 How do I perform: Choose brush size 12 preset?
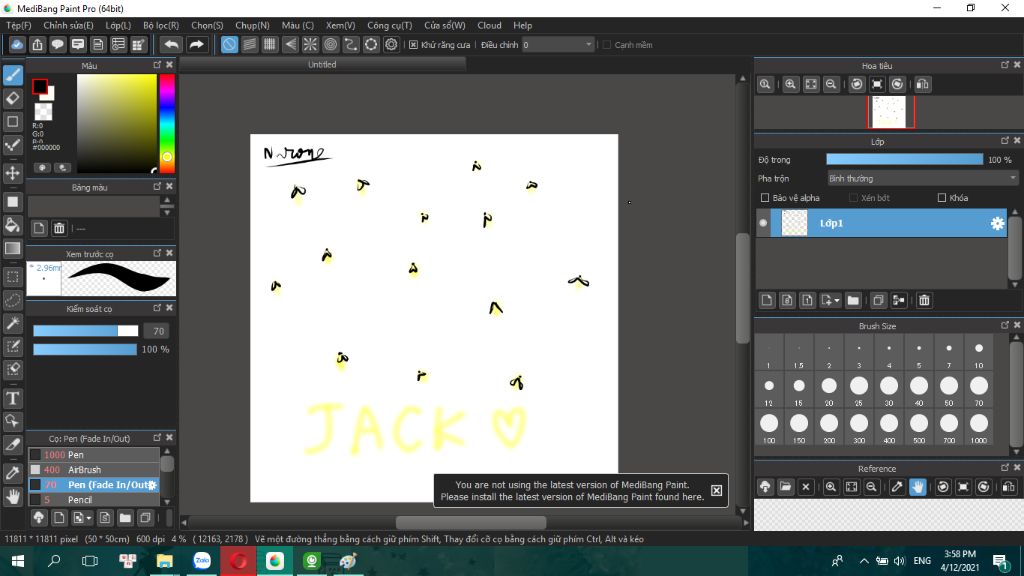coord(769,391)
